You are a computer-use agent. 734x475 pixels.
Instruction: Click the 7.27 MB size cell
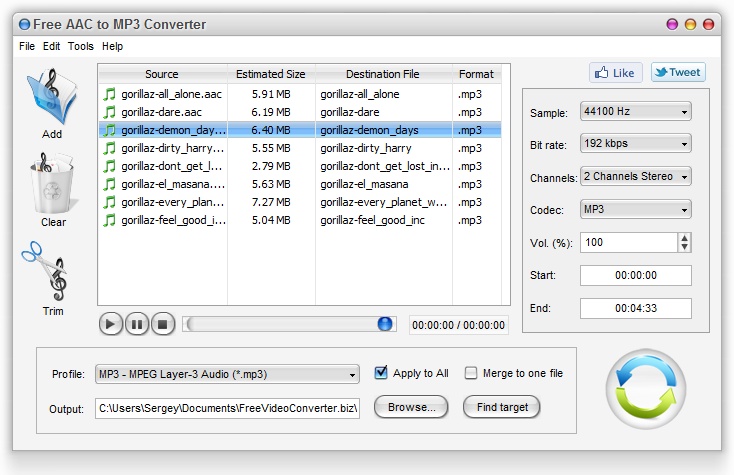(x=271, y=202)
